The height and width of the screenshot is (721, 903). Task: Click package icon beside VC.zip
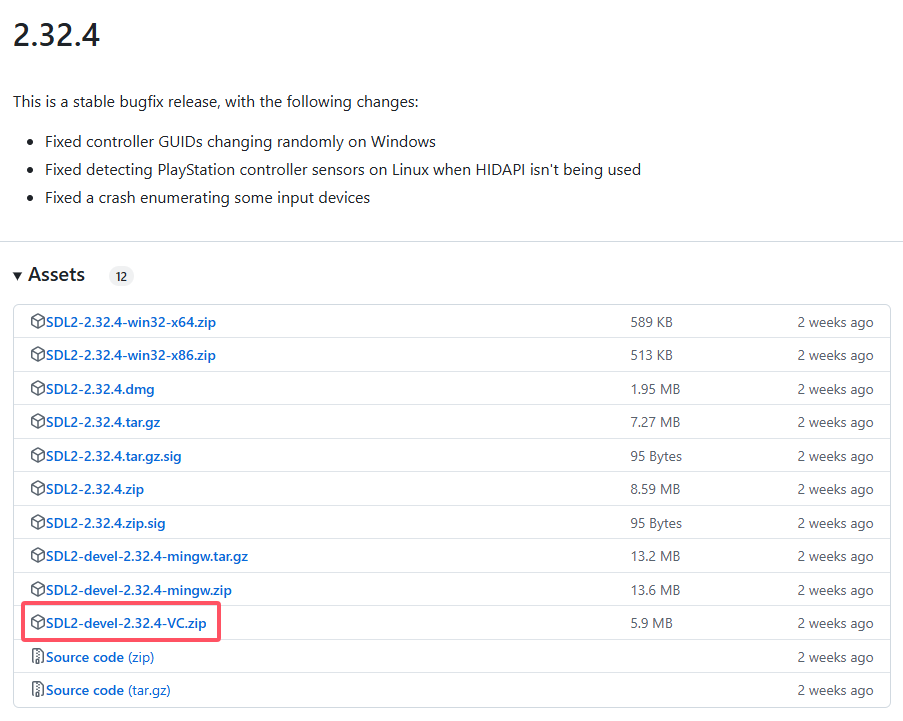37,623
